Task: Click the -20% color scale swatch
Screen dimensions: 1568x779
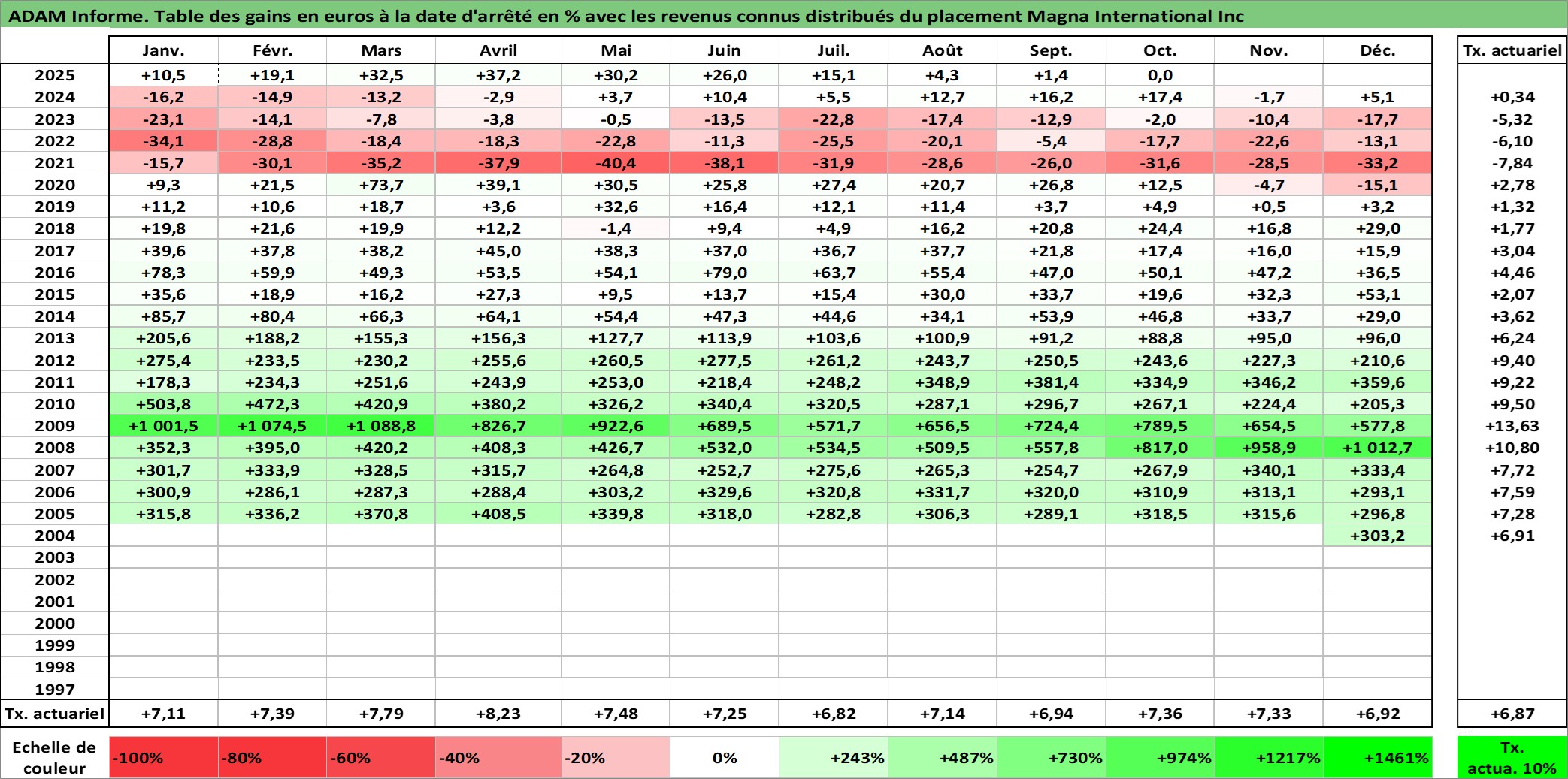Action: (x=616, y=757)
